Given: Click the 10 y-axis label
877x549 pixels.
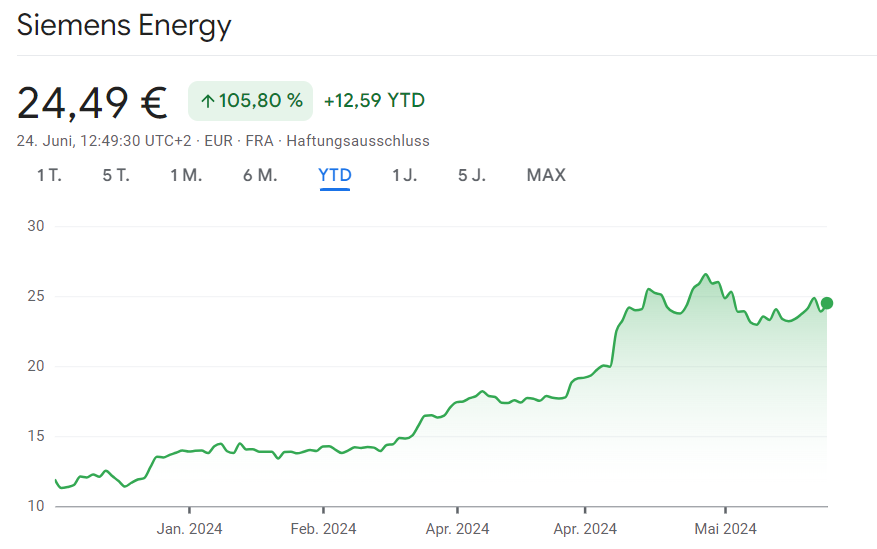Looking at the screenshot, I should (x=36, y=506).
